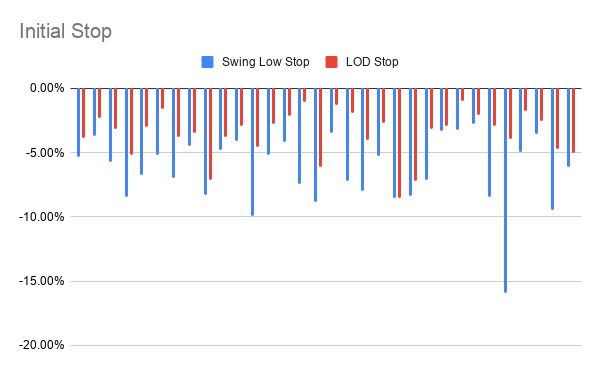
Task: Click the -15.00% axis label
Action: [42, 281]
